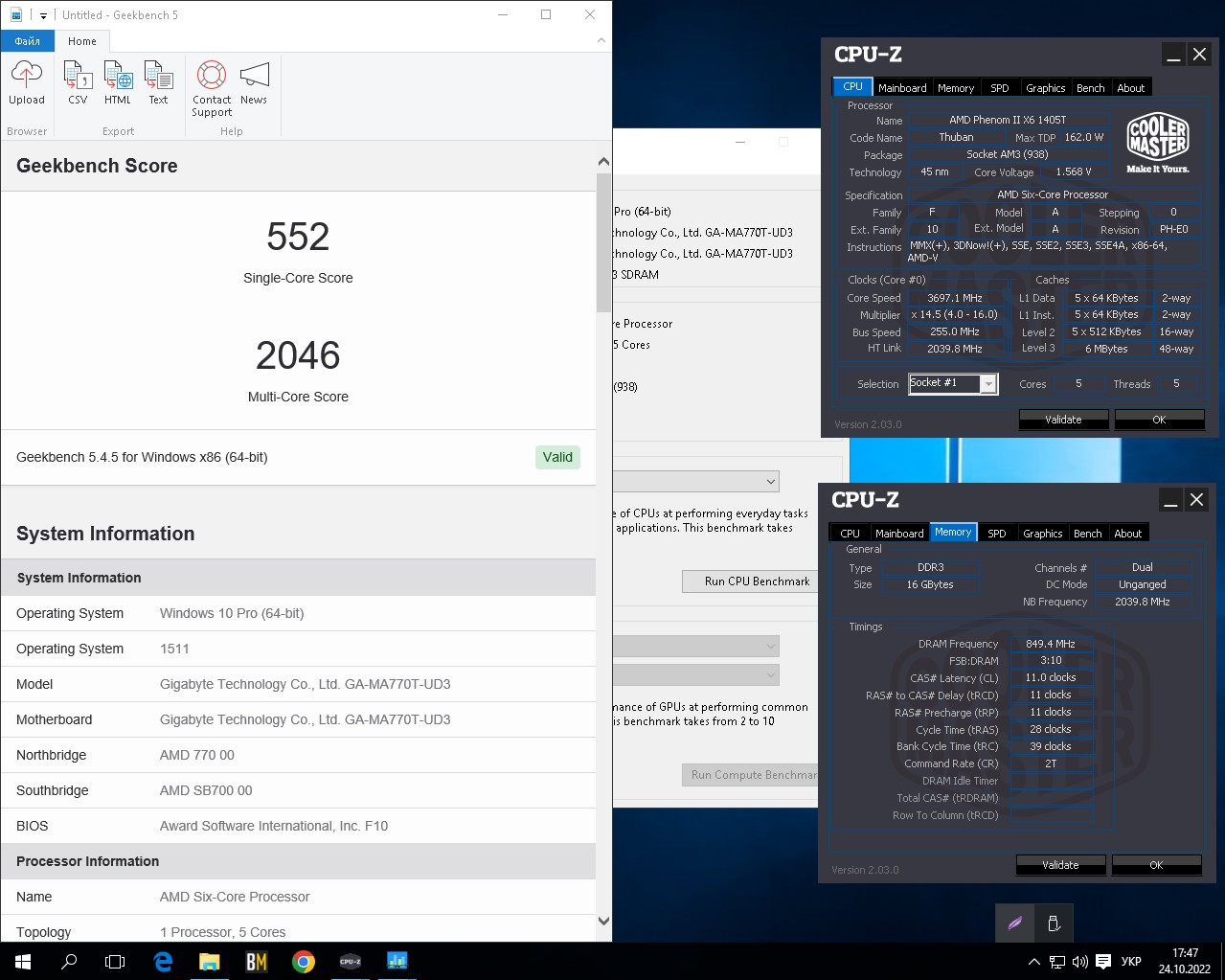Click the Valid badge
This screenshot has width=1225, height=980.
pos(557,457)
